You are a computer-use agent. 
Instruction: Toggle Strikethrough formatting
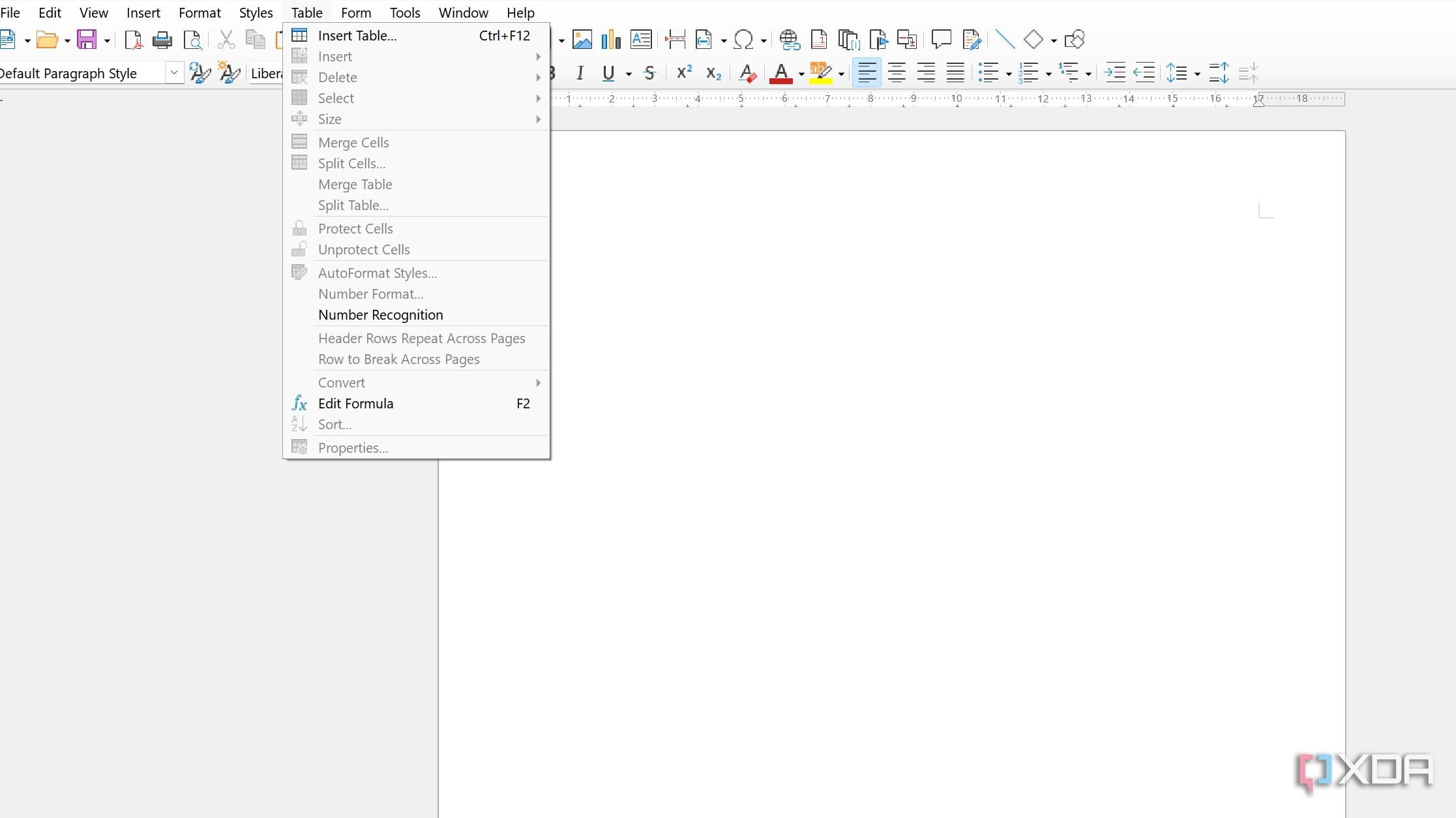coord(649,73)
